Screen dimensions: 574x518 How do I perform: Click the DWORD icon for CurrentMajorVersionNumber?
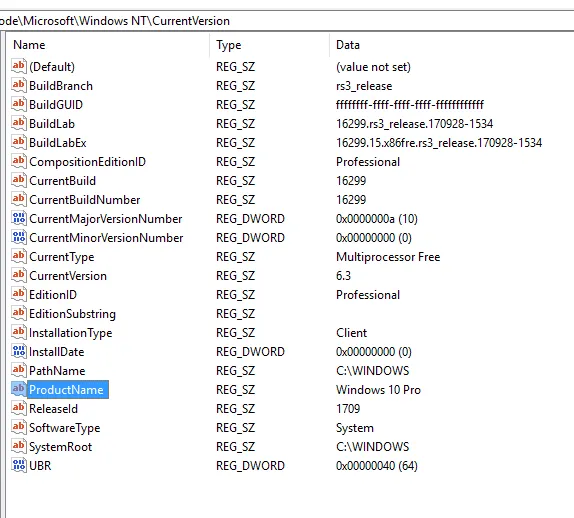pyautogui.click(x=19, y=219)
